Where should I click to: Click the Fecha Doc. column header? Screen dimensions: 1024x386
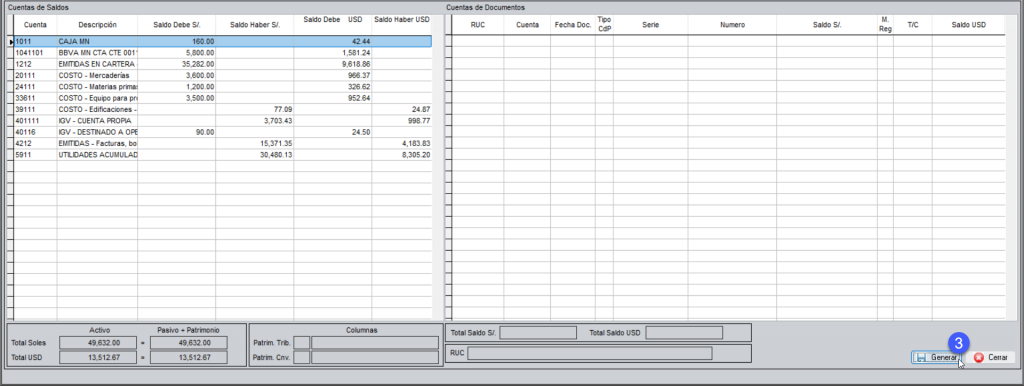pos(573,25)
